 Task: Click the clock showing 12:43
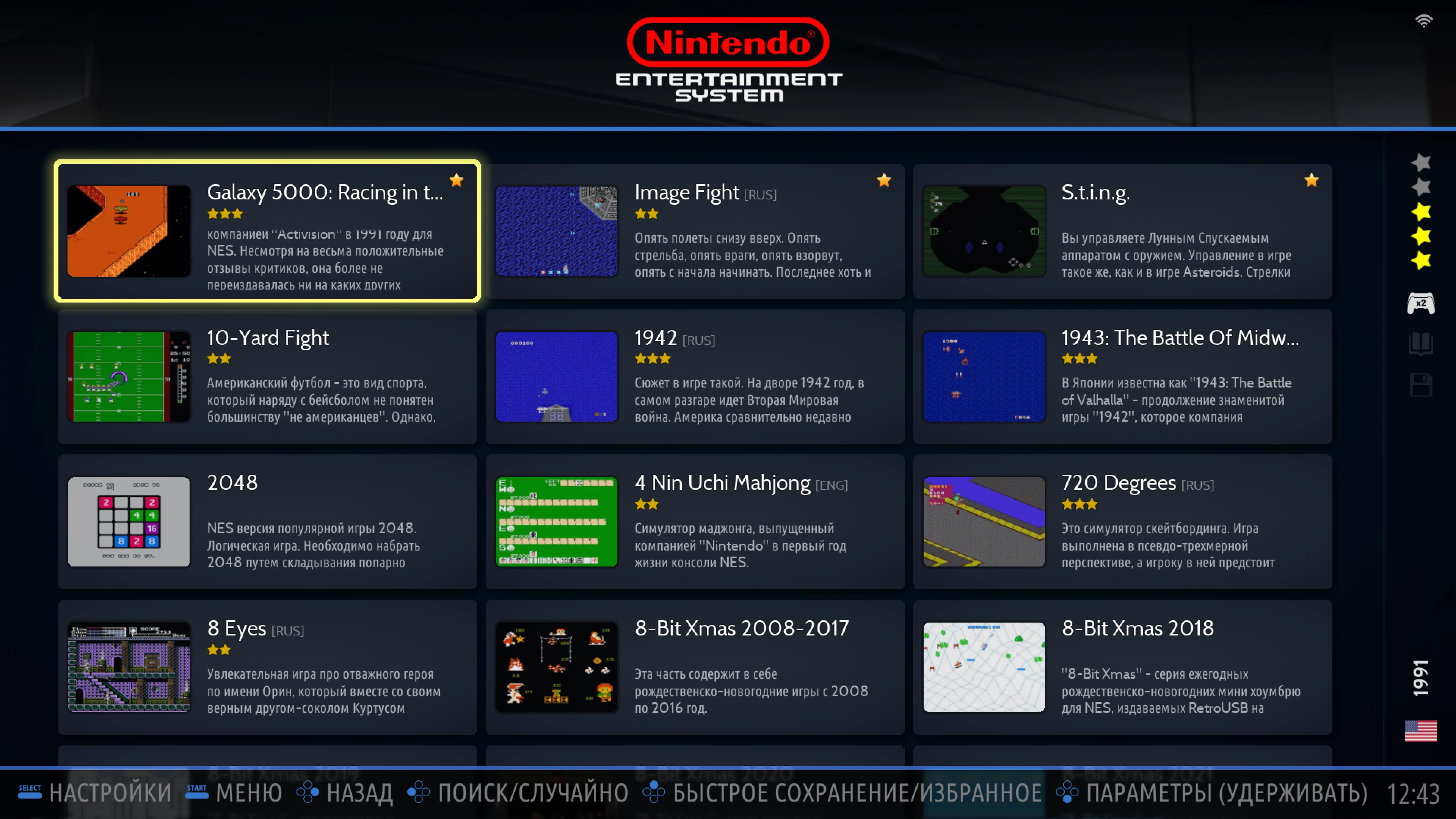point(1413,794)
